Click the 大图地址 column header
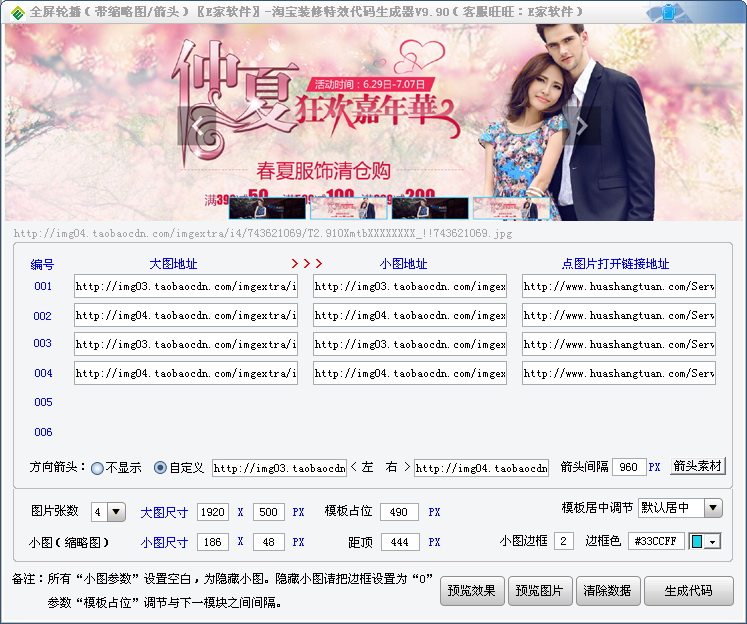This screenshot has height=624, width=747. pos(173,264)
